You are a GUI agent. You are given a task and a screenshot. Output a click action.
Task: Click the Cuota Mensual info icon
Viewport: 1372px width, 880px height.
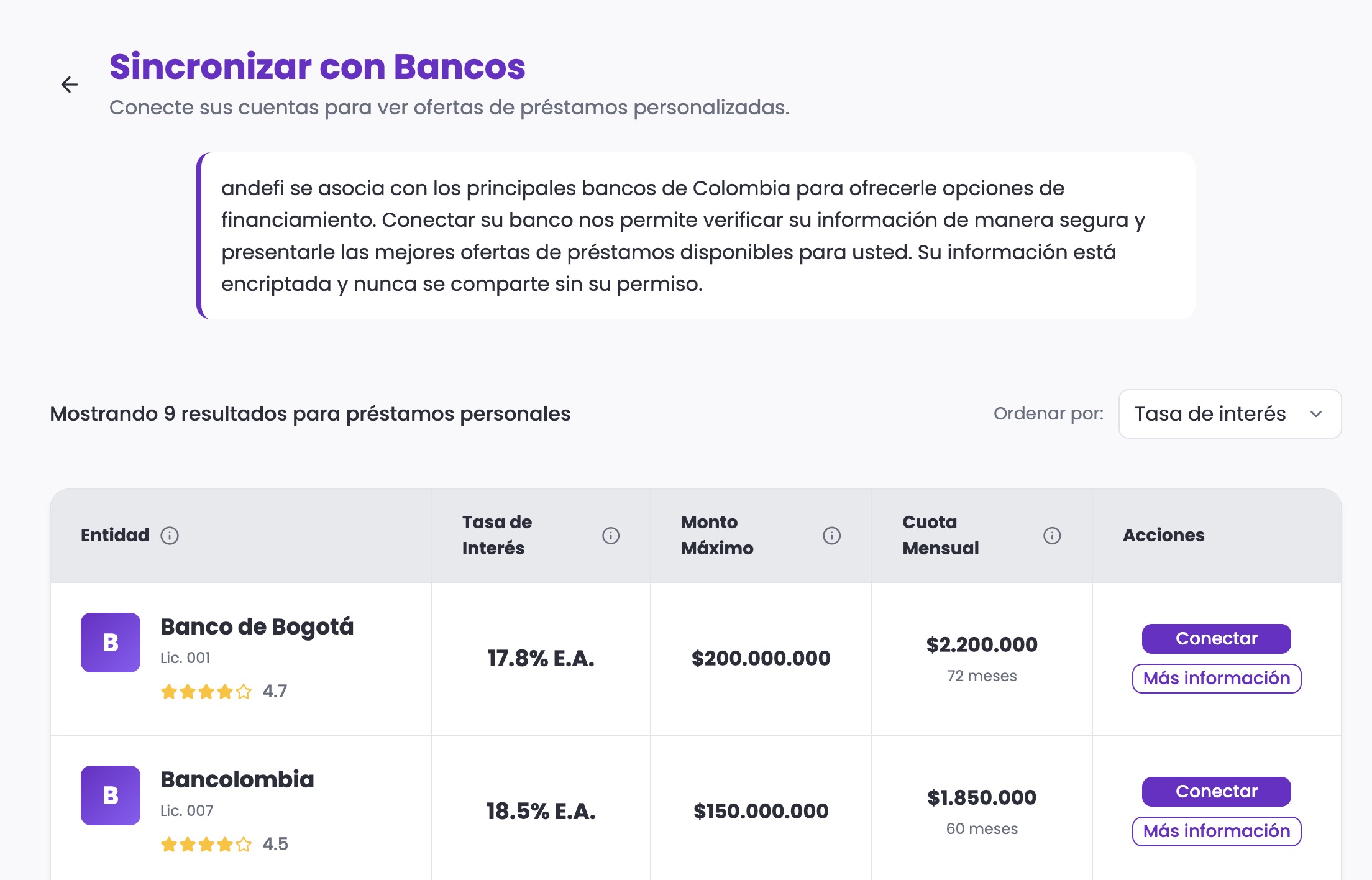click(x=1051, y=535)
